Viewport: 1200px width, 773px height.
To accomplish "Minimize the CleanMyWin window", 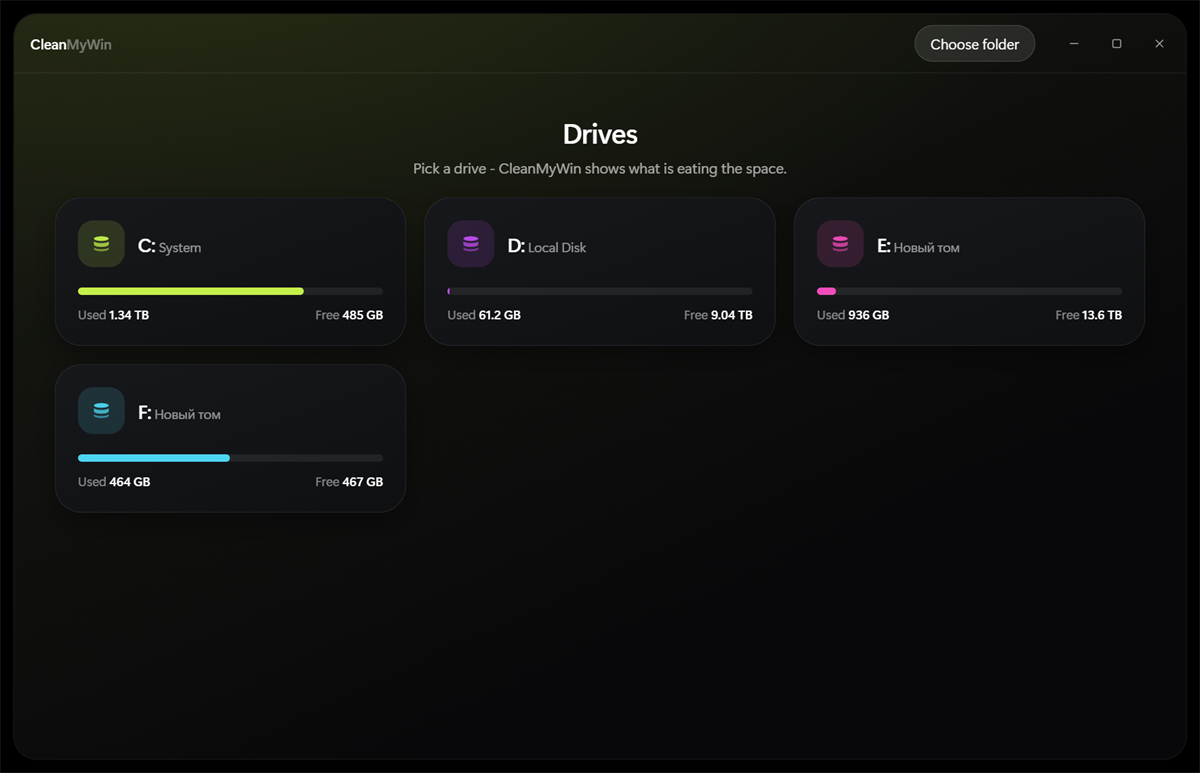I will 1073,44.
